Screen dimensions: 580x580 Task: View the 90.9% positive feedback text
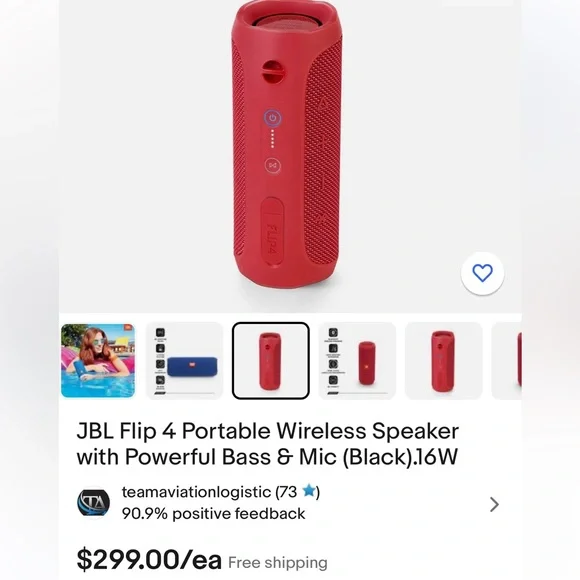pyautogui.click(x=213, y=514)
